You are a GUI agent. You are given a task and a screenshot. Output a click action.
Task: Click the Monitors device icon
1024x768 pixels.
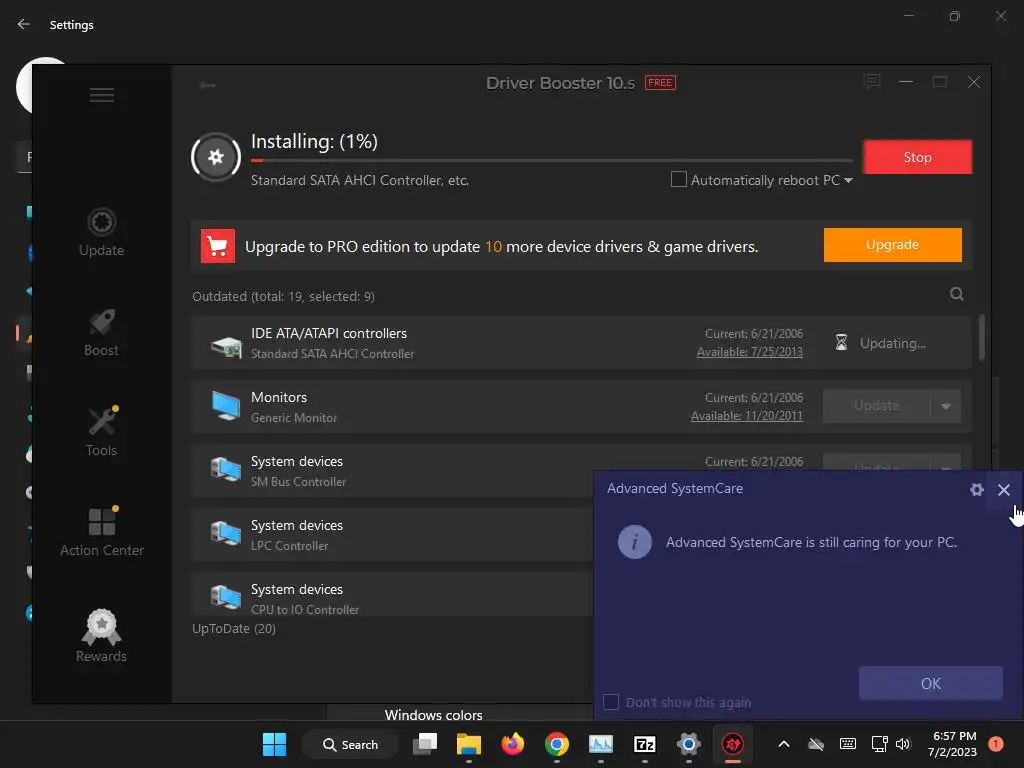click(x=226, y=406)
